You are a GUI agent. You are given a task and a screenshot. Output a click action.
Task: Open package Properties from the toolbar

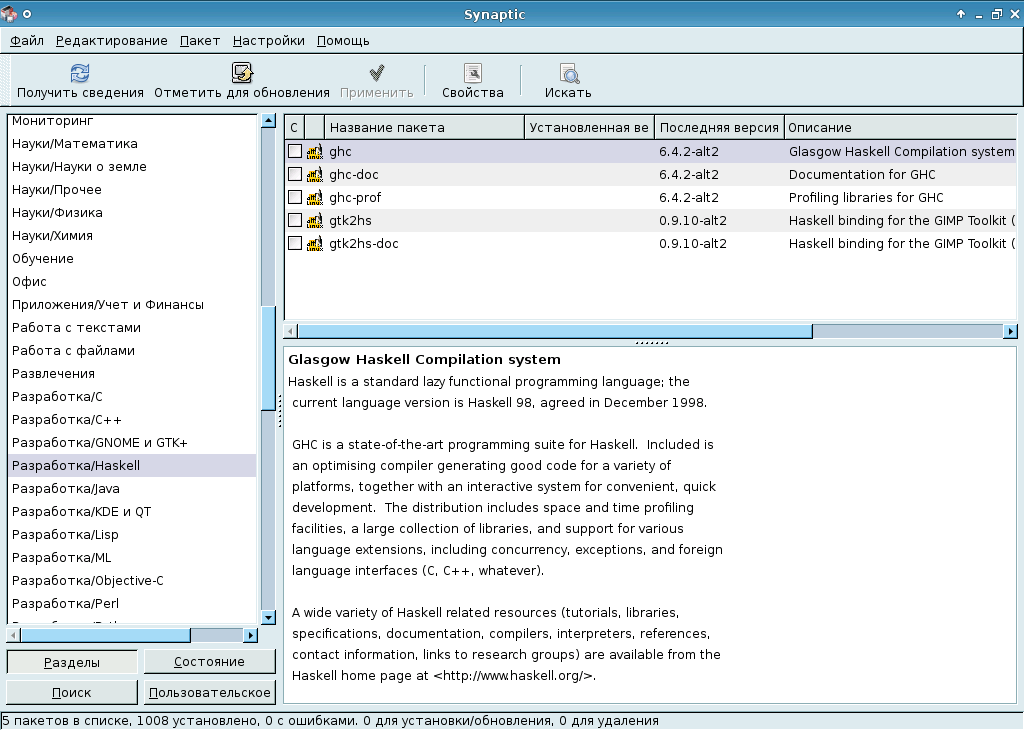click(x=473, y=73)
